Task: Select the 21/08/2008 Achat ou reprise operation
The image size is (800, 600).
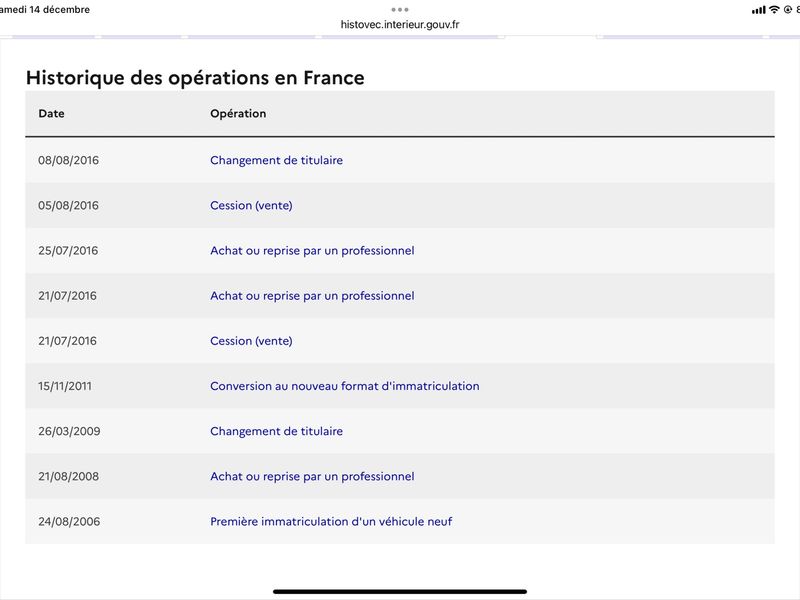Action: pyautogui.click(x=312, y=476)
